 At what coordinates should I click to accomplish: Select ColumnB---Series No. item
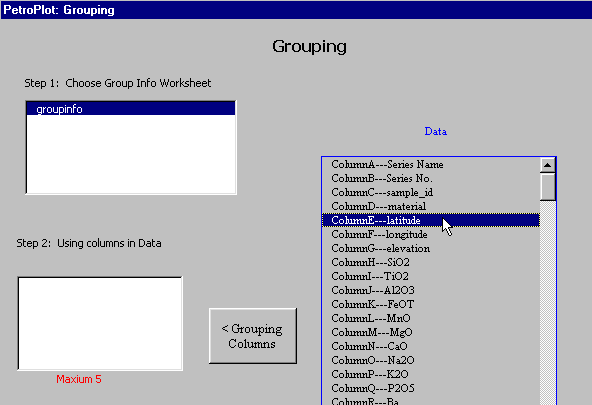(x=431, y=179)
